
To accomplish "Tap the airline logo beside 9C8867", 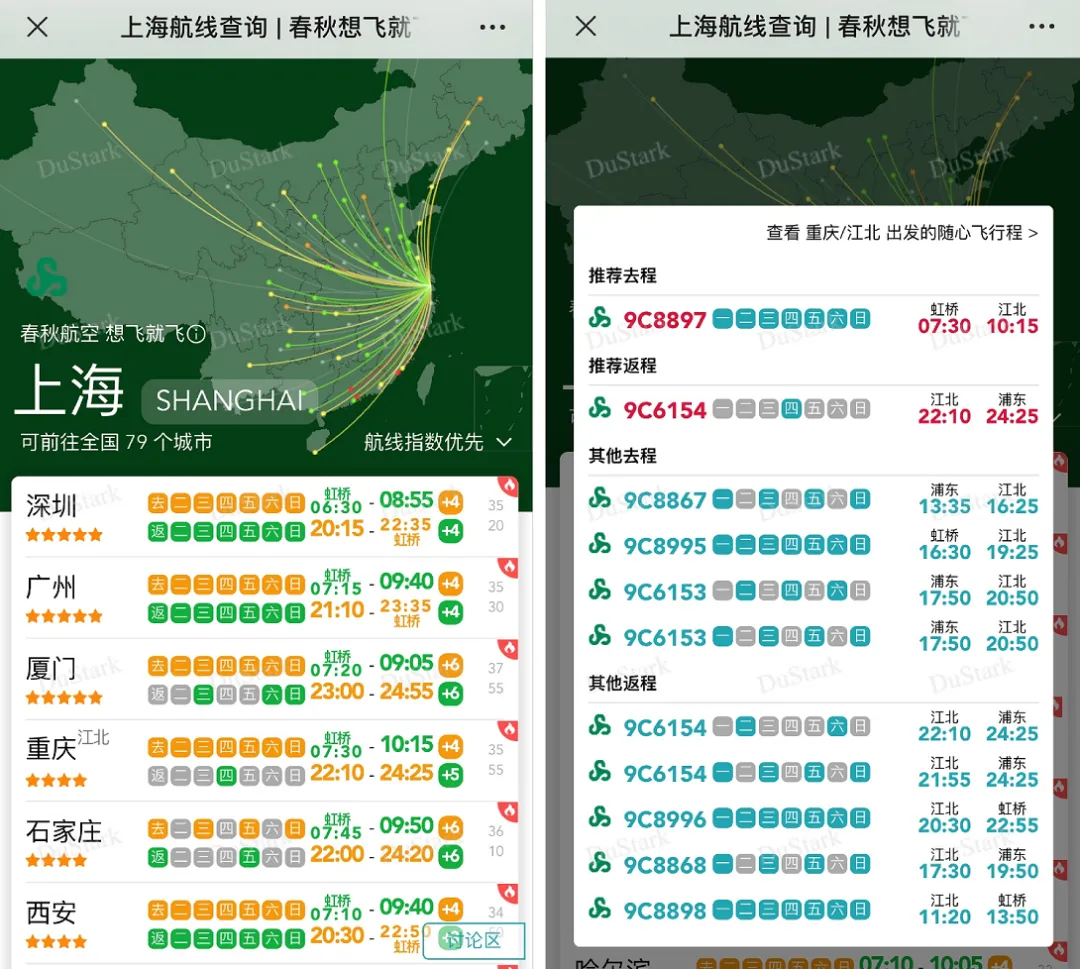I will pos(600,498).
